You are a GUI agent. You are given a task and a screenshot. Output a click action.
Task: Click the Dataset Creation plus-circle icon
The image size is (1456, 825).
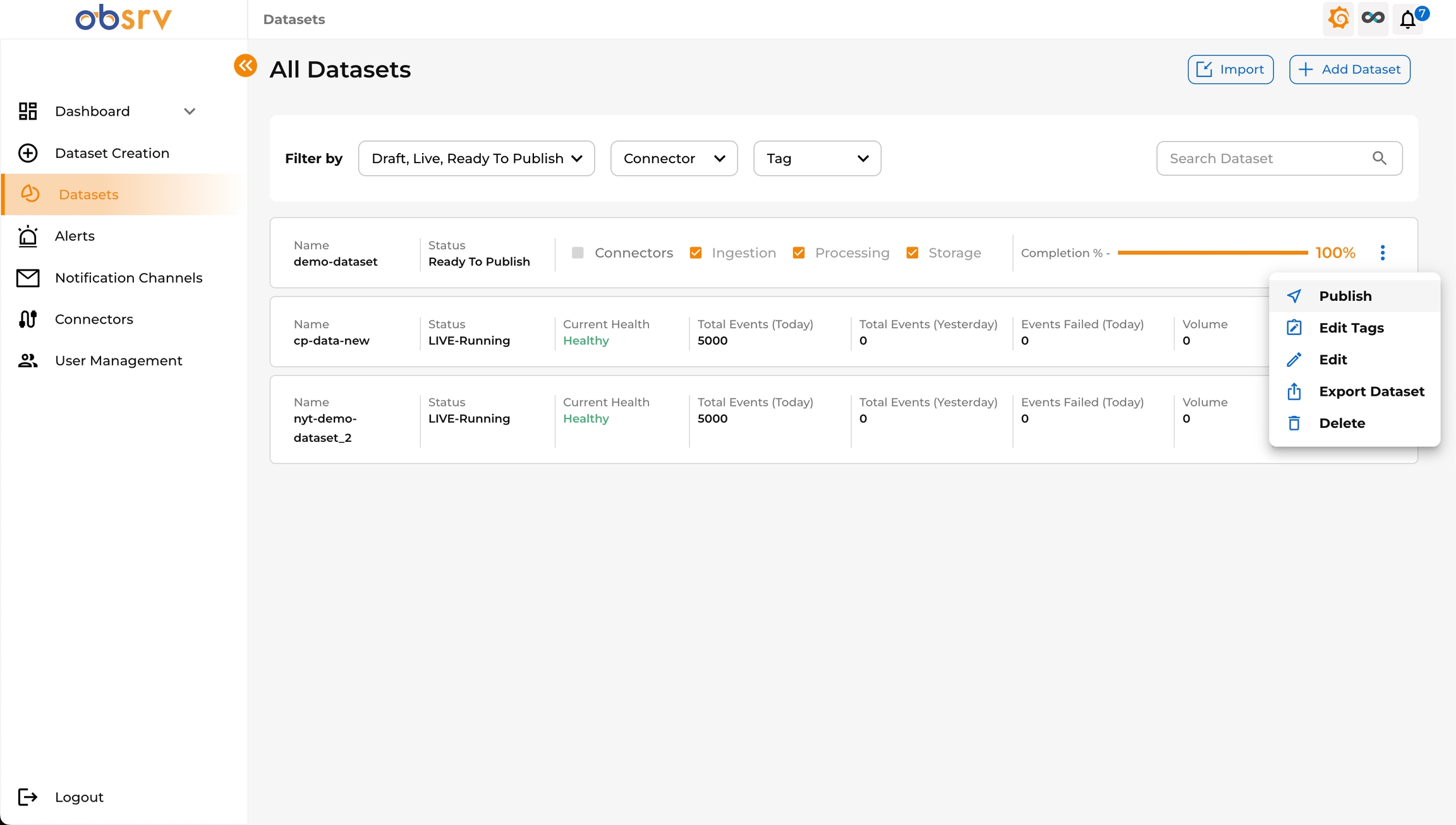tap(28, 153)
